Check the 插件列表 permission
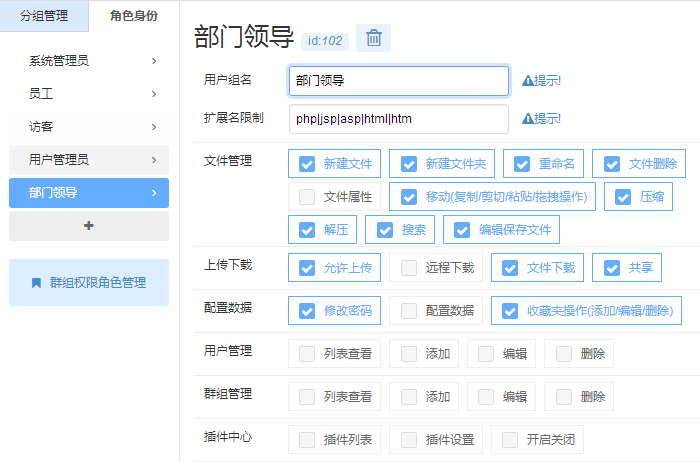 point(307,440)
